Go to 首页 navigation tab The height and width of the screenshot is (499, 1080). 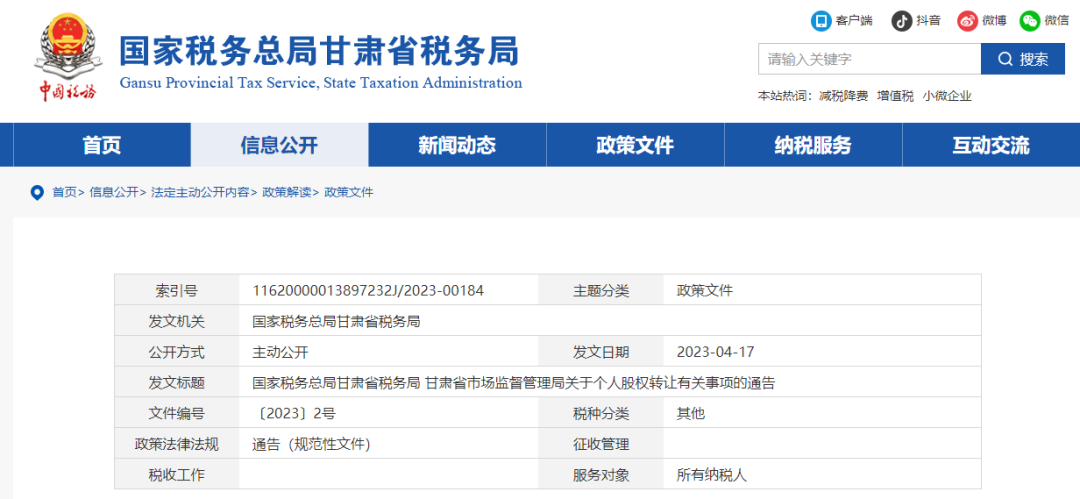tap(102, 145)
